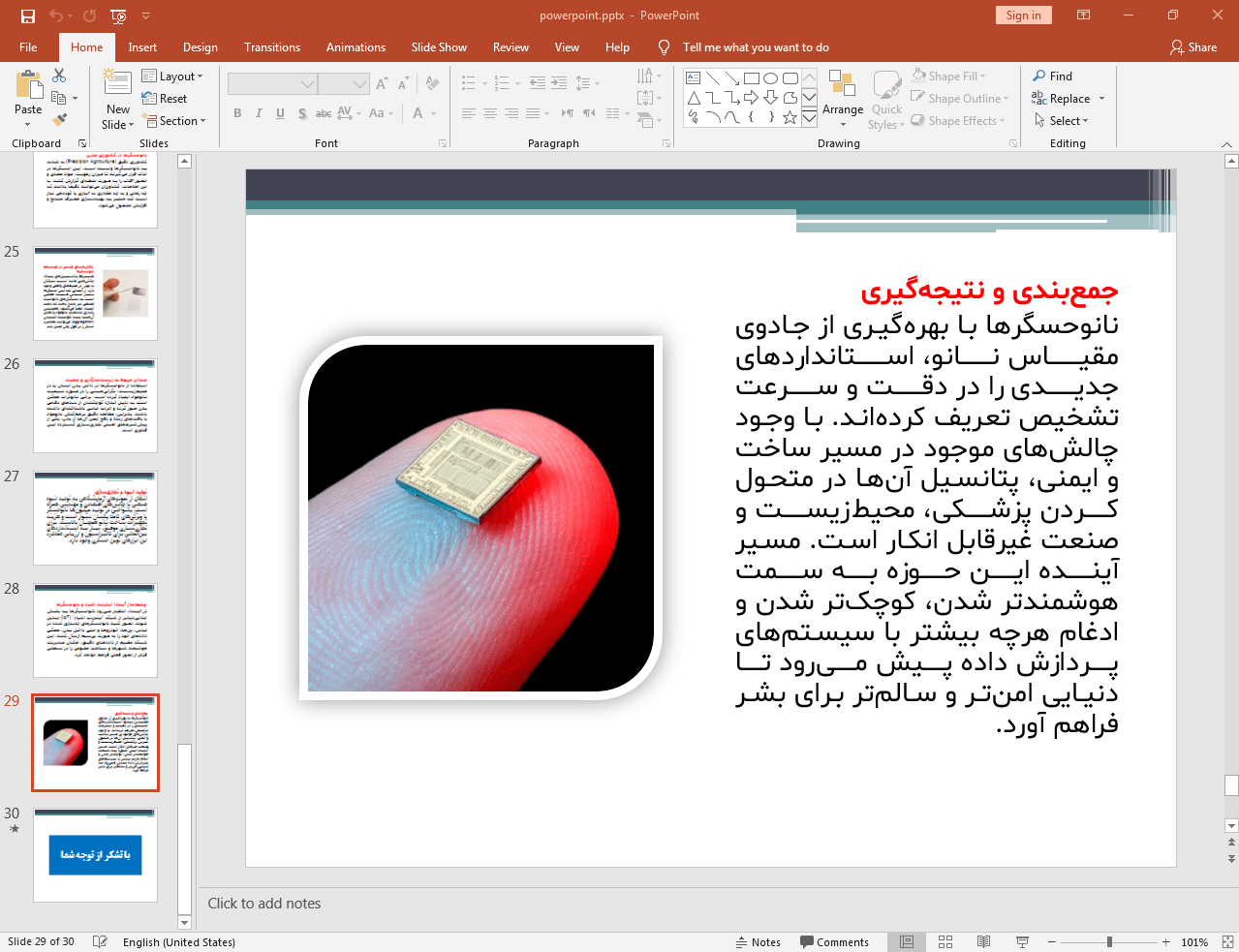Toggle text Shadow formatting
Image resolution: width=1239 pixels, height=952 pixels.
pyautogui.click(x=302, y=113)
